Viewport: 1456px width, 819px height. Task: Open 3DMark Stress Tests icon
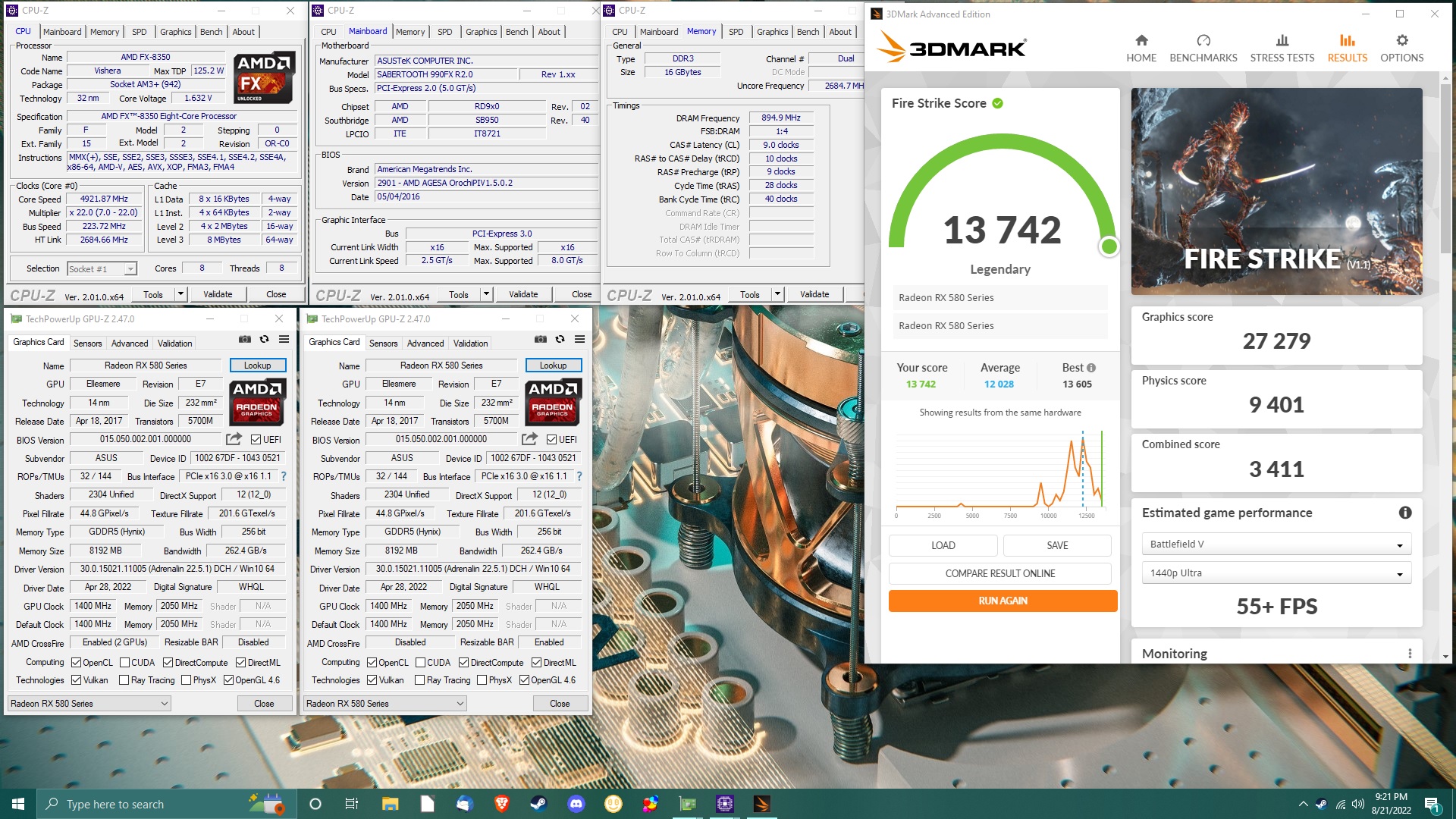[x=1282, y=40]
